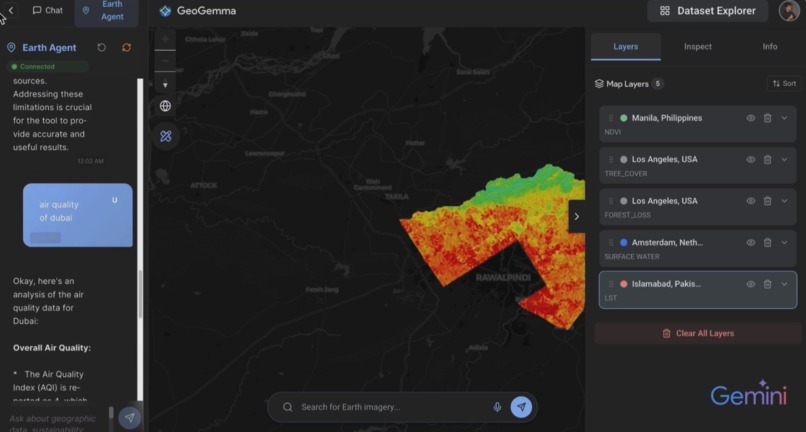806x432 pixels.
Task: Activate voice search microphone
Action: tap(497, 407)
